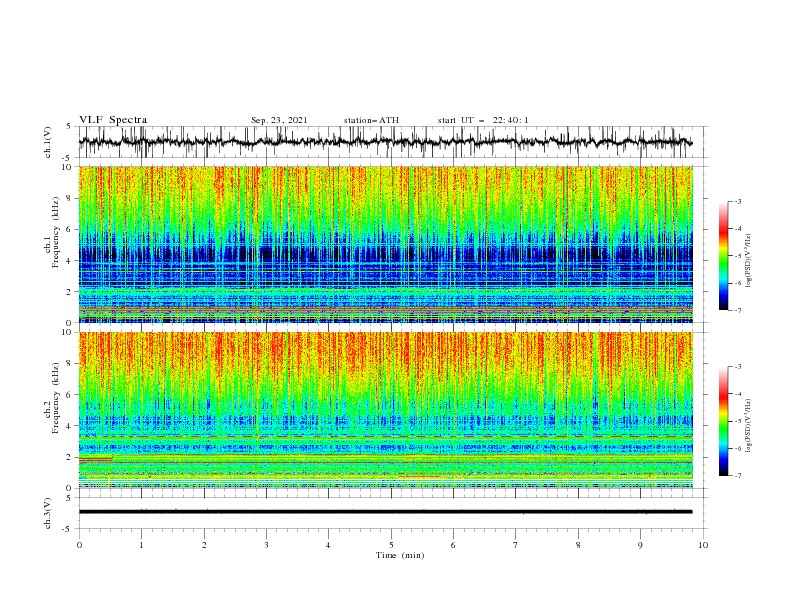Click the 'station=ATH' label
This screenshot has height=612, width=792.
point(371,120)
